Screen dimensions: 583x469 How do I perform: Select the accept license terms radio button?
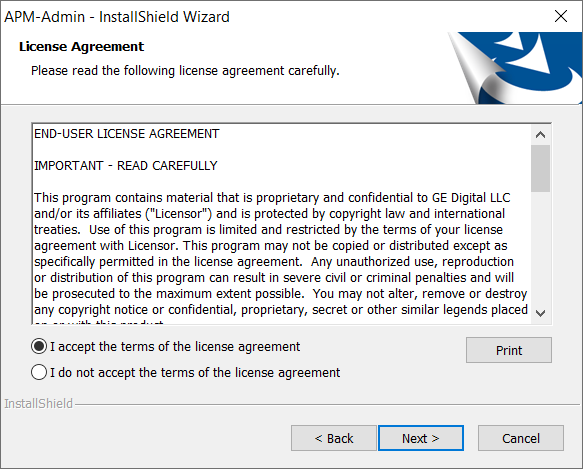pyautogui.click(x=39, y=346)
